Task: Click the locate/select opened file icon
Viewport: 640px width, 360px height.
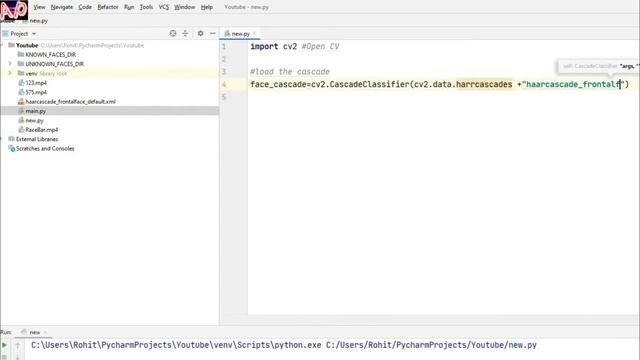Action: pos(173,33)
